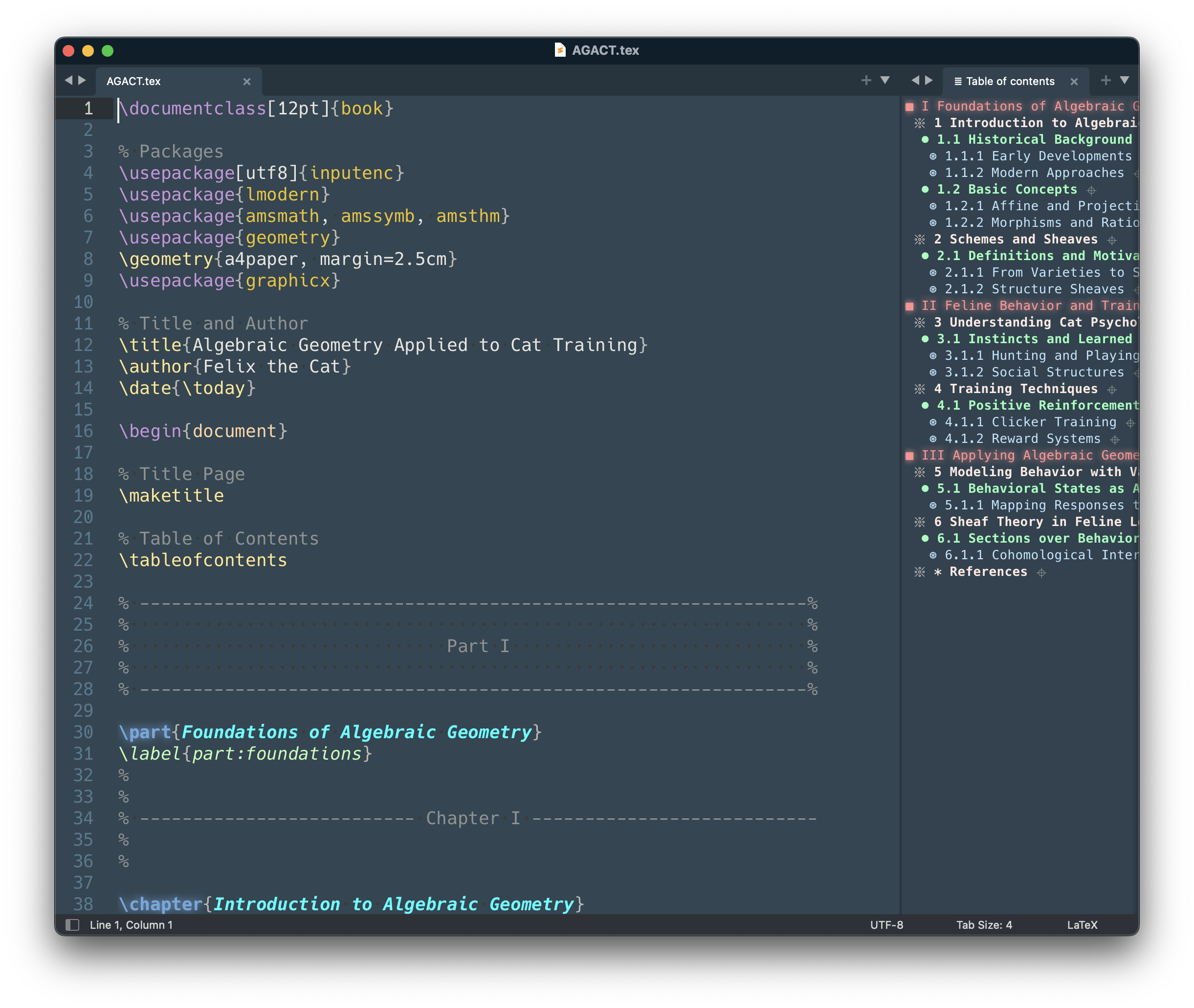The width and height of the screenshot is (1194, 1008).
Task: Click the Chapter I comment divider text
Action: (x=473, y=818)
